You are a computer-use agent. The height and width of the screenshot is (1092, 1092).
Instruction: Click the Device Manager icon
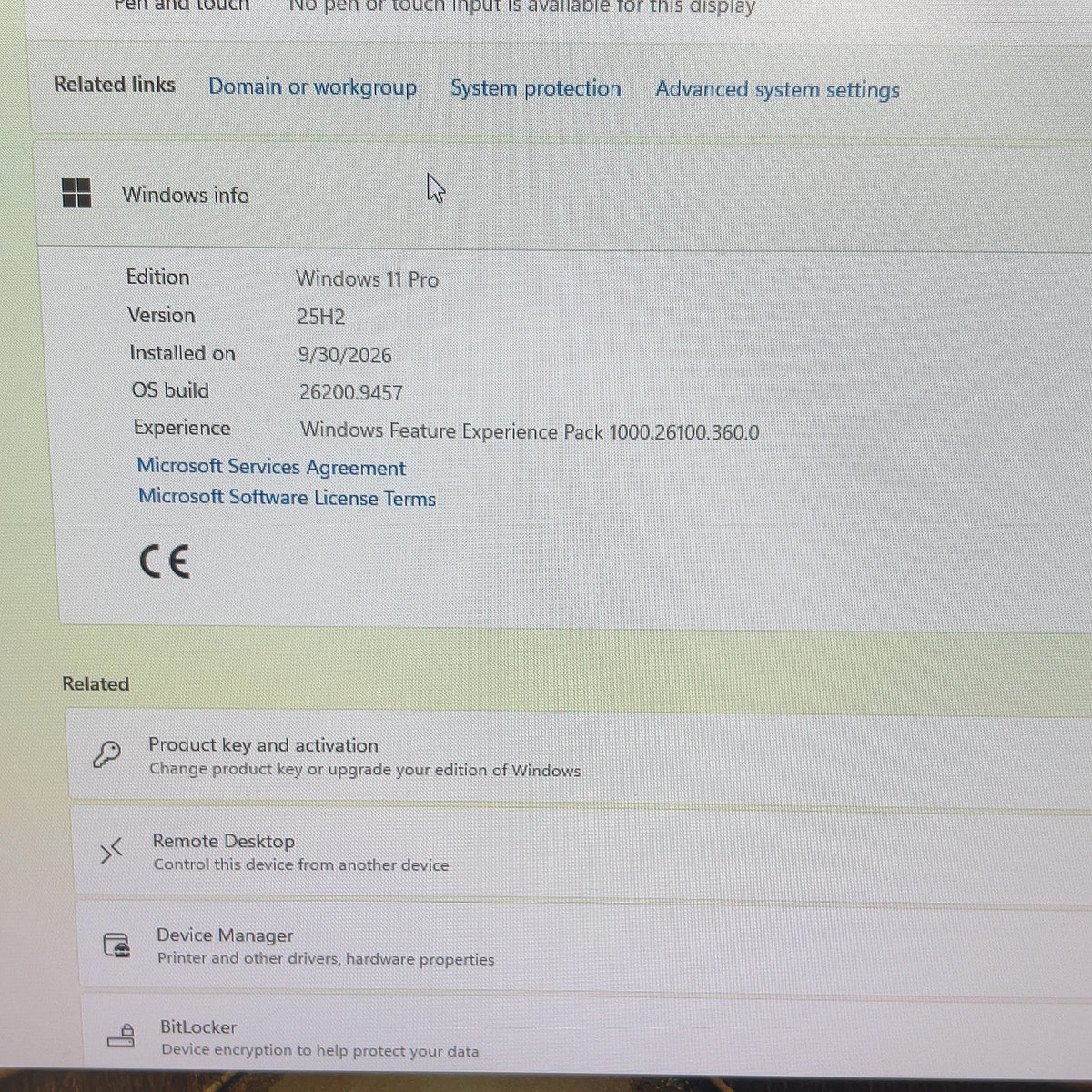pos(116,946)
